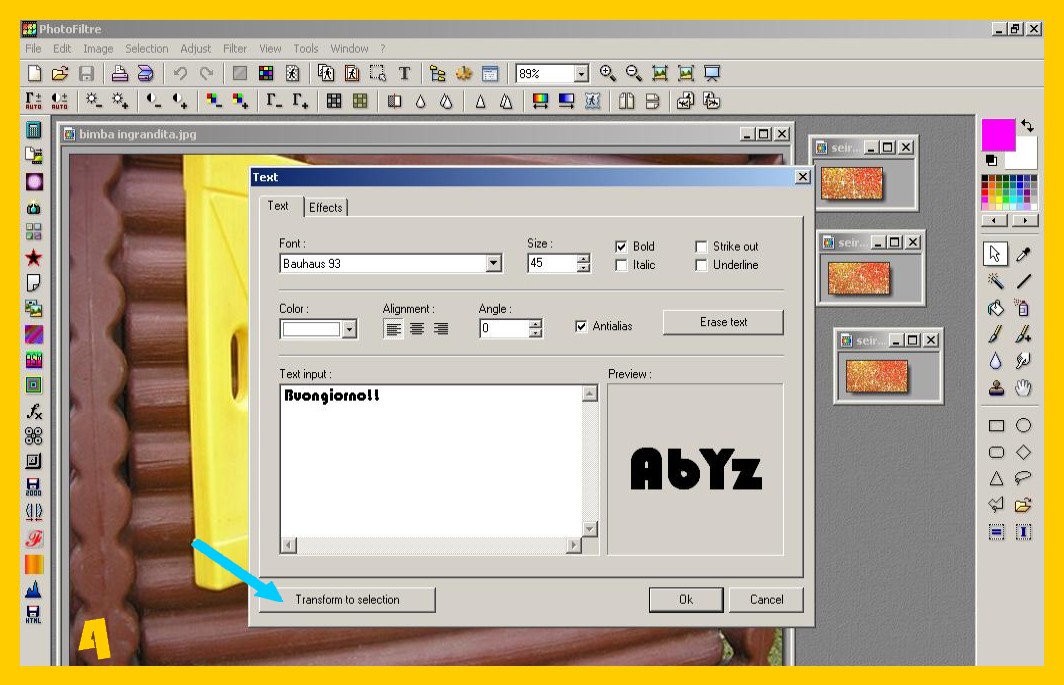Uncheck the Bold checkbox
This screenshot has width=1064, height=685.
(621, 246)
